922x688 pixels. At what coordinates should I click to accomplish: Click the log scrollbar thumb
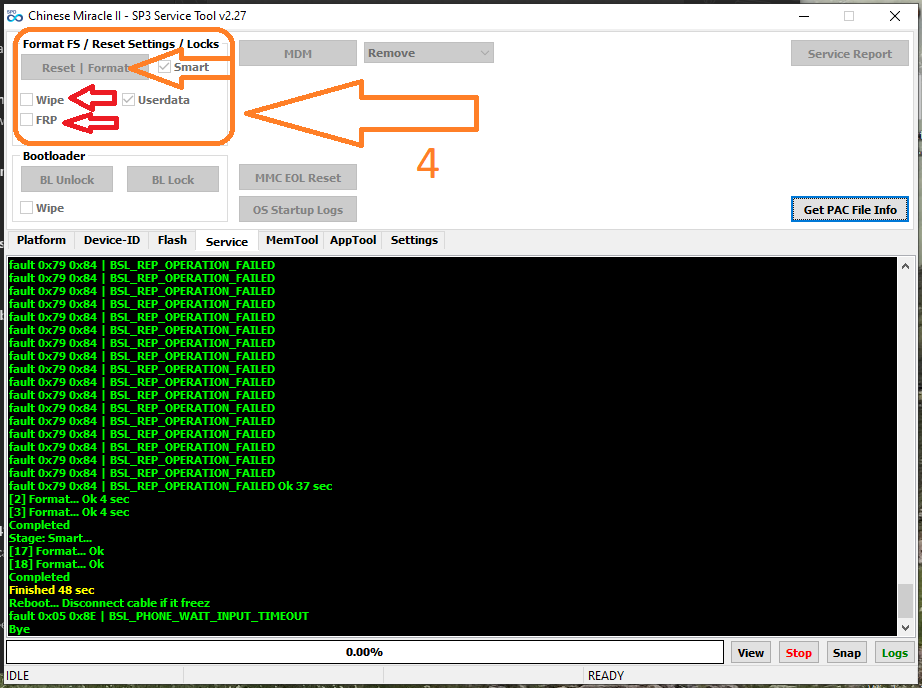(x=906, y=601)
